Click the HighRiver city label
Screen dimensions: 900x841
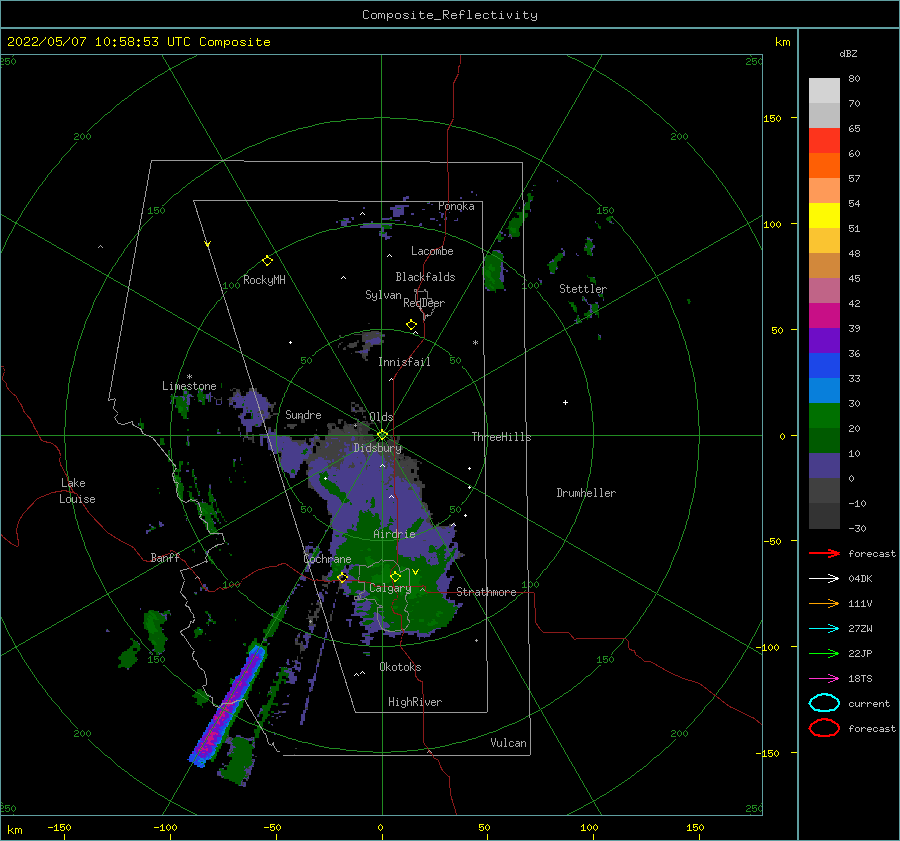click(x=415, y=702)
